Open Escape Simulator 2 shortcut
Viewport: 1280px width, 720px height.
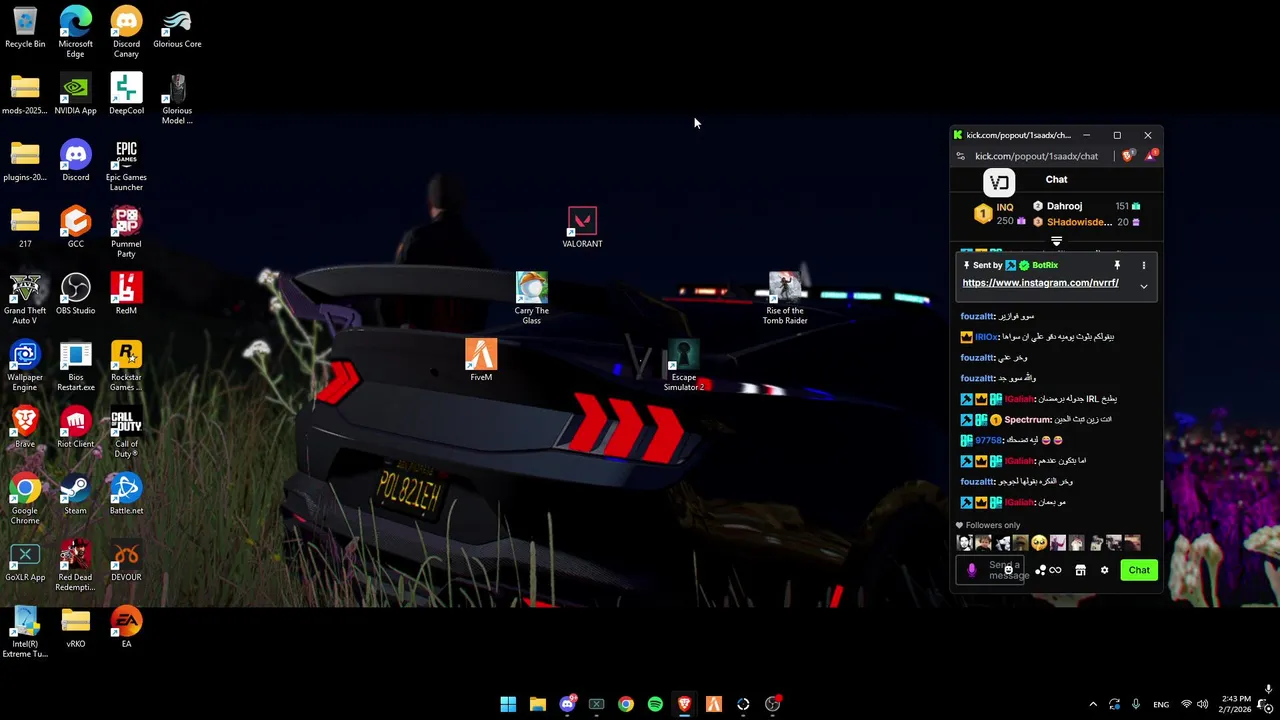(684, 365)
